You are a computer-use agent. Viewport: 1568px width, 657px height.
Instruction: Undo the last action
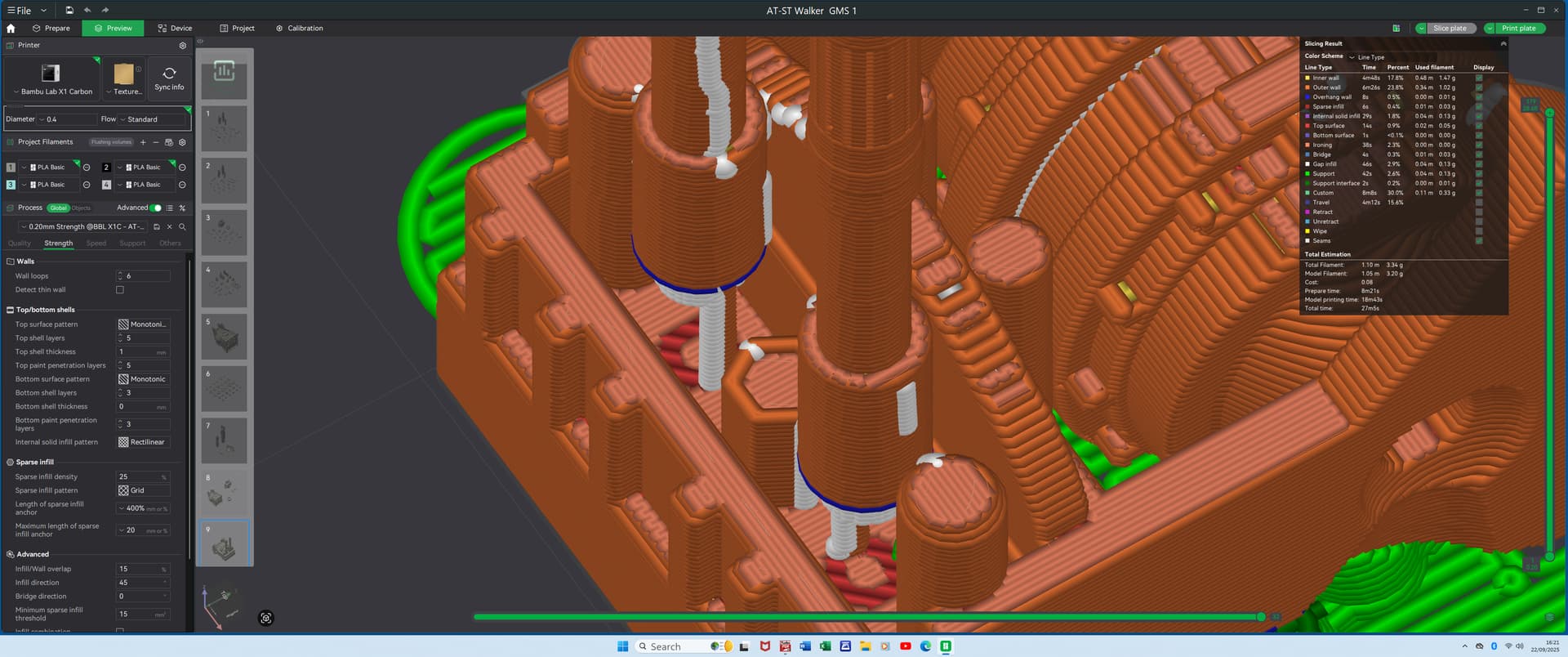pyautogui.click(x=87, y=11)
